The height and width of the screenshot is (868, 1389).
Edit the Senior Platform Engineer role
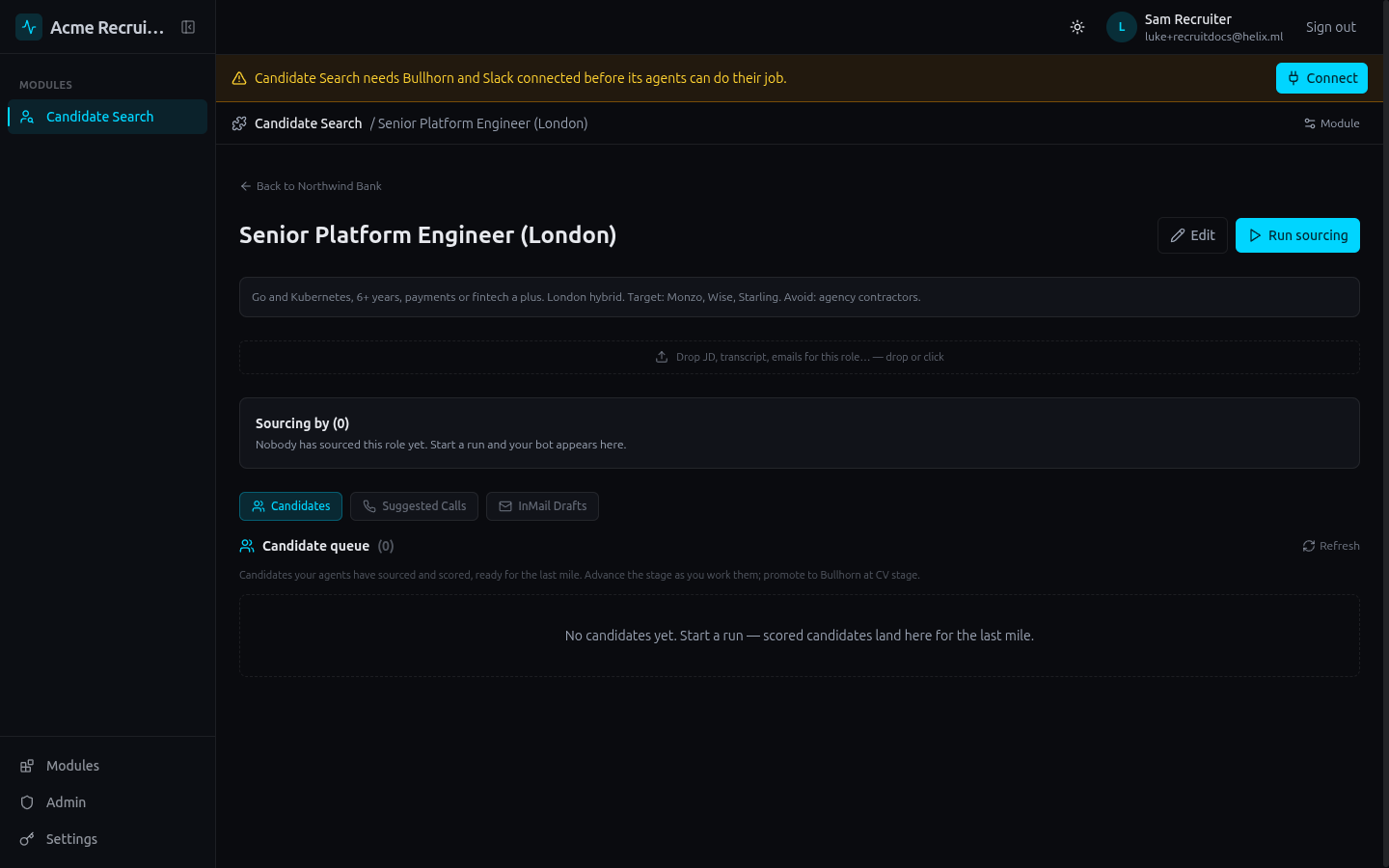pos(1192,235)
